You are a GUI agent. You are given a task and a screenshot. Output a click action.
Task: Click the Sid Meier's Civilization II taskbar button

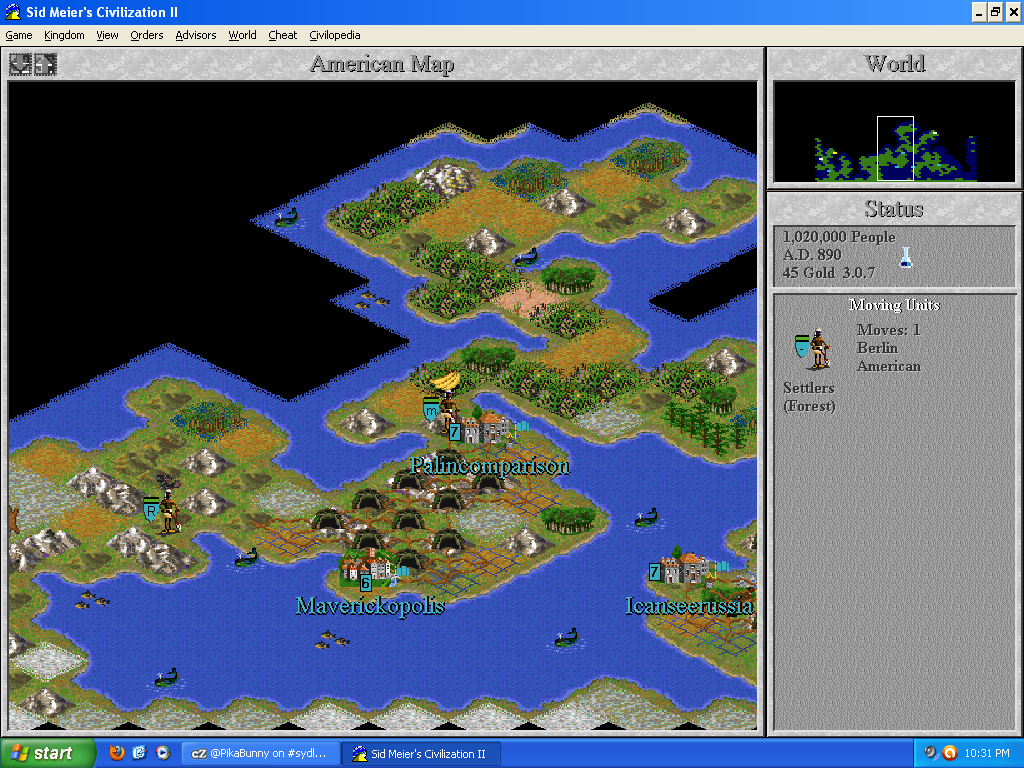coord(423,754)
